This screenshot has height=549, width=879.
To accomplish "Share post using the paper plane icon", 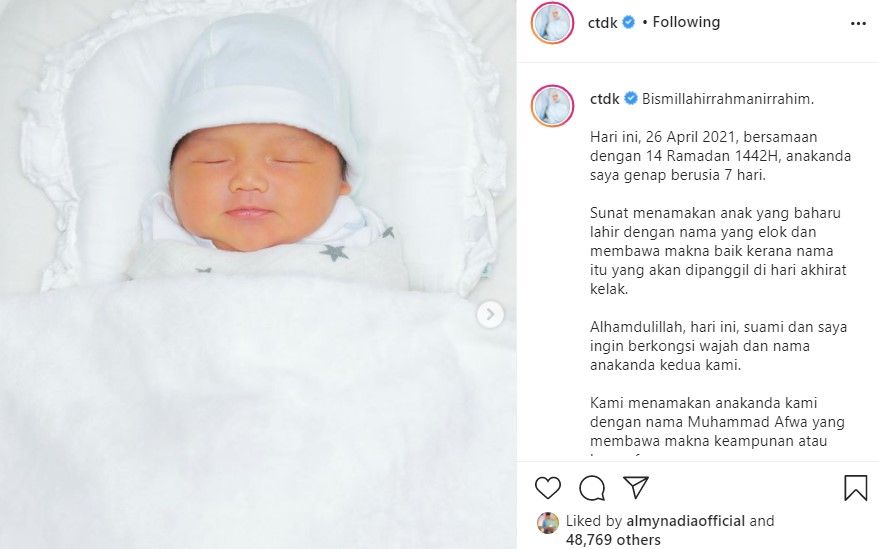I will tap(636, 487).
